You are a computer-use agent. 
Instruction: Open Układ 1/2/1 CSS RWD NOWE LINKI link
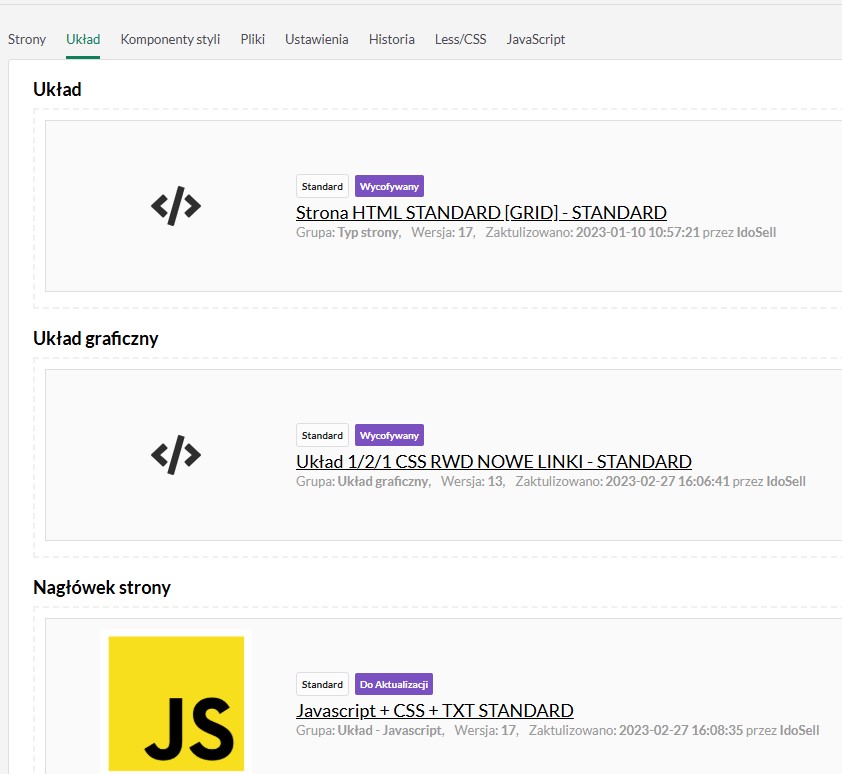(493, 461)
